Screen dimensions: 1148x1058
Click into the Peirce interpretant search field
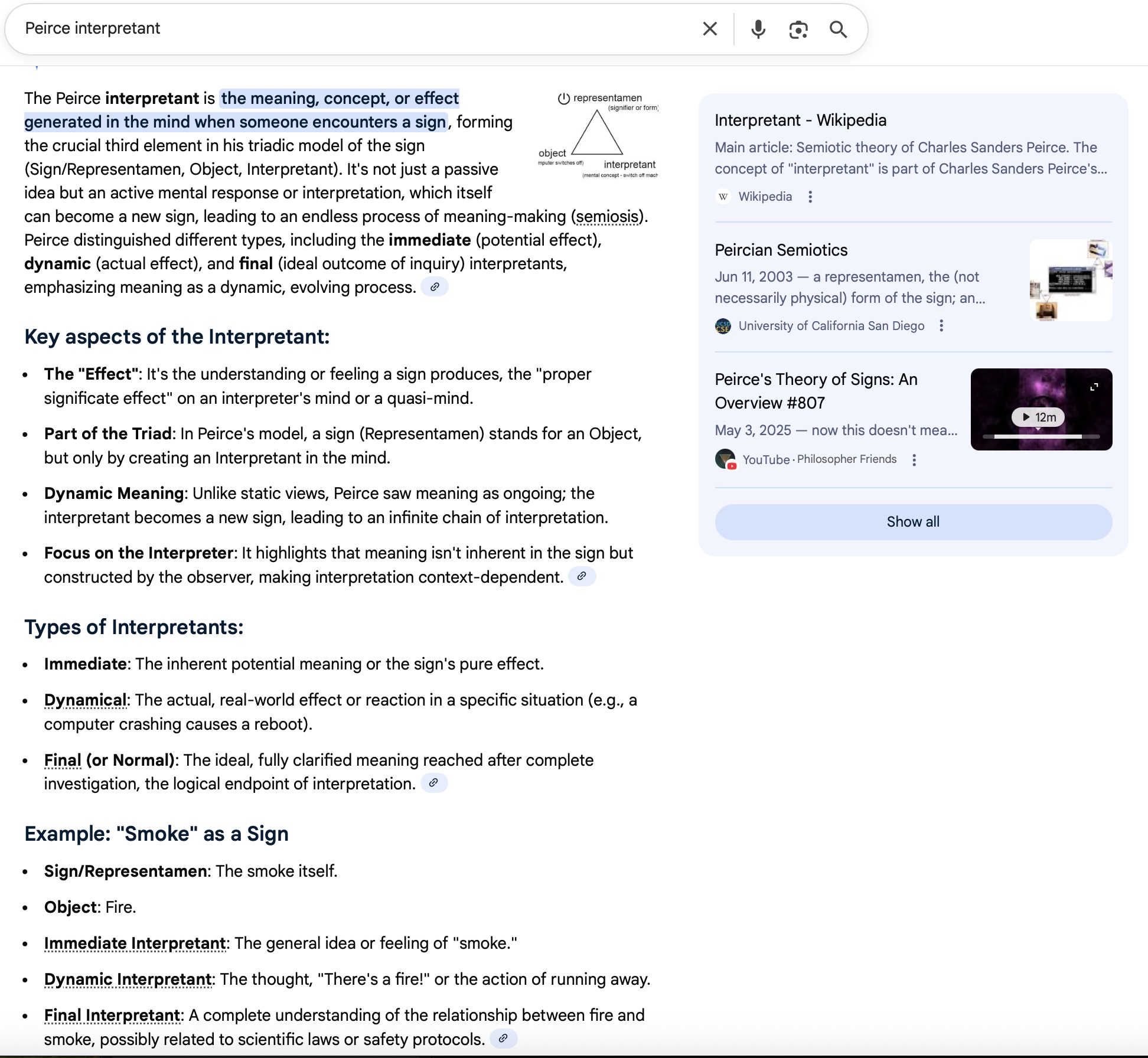[354, 29]
